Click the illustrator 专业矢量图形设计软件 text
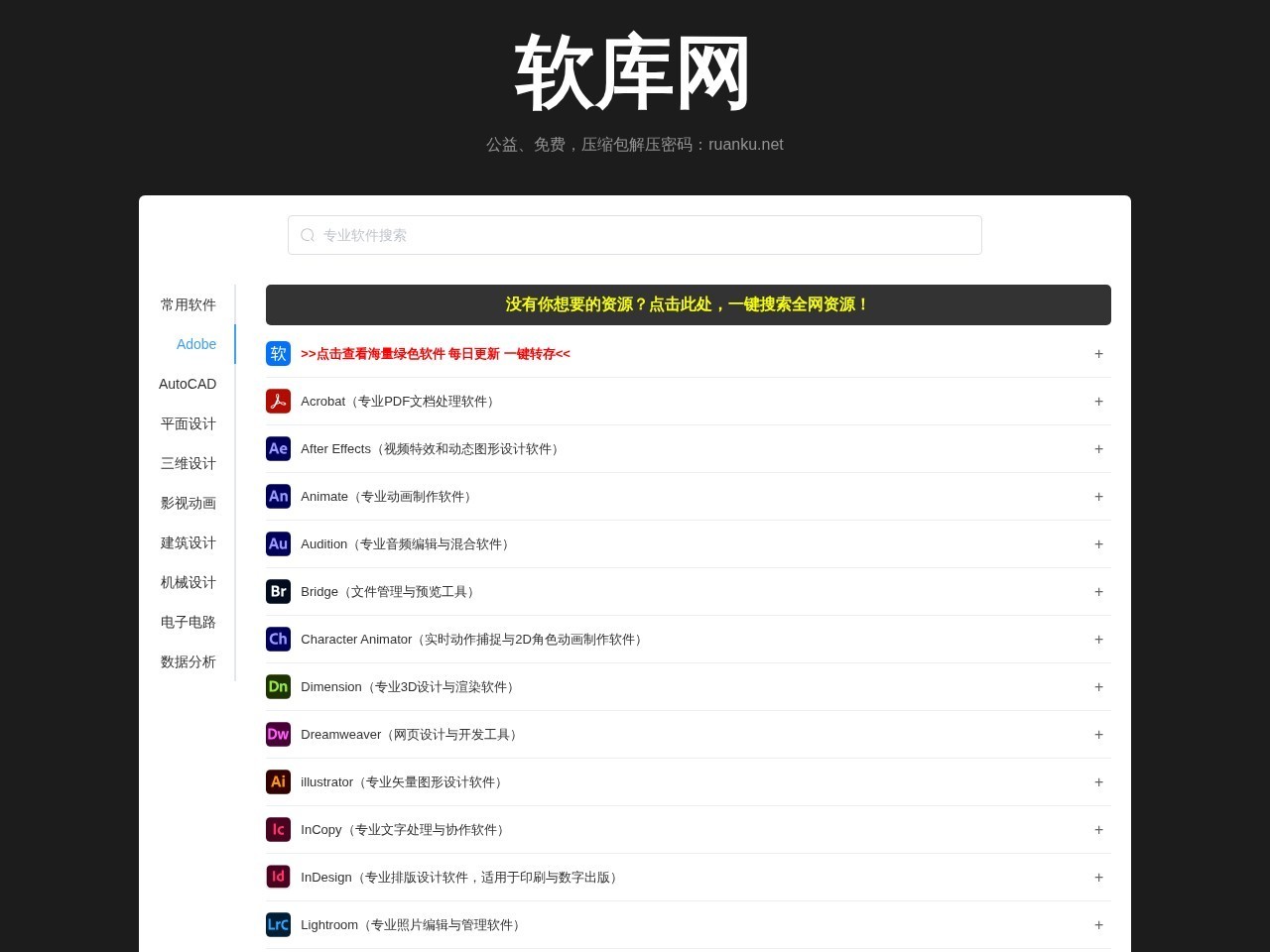Image resolution: width=1270 pixels, height=952 pixels. [x=404, y=782]
